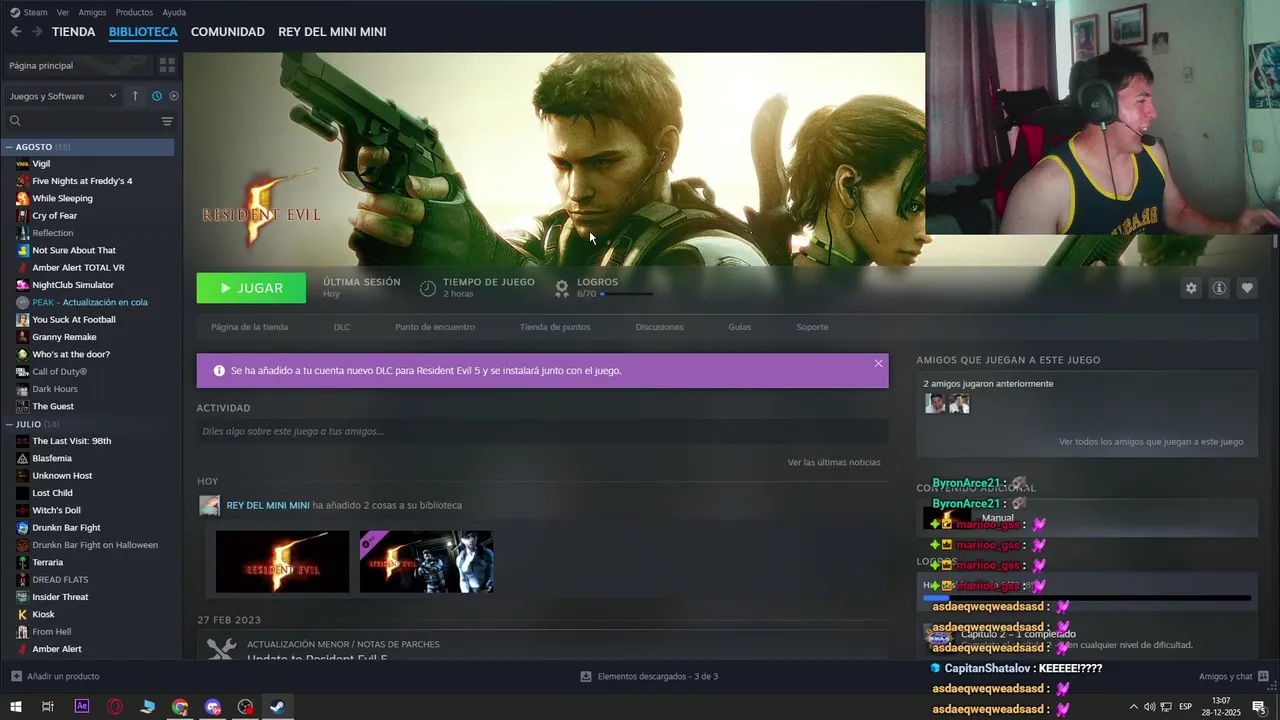This screenshot has height=720, width=1280.
Task: Open the Productos menu
Action: click(x=134, y=12)
